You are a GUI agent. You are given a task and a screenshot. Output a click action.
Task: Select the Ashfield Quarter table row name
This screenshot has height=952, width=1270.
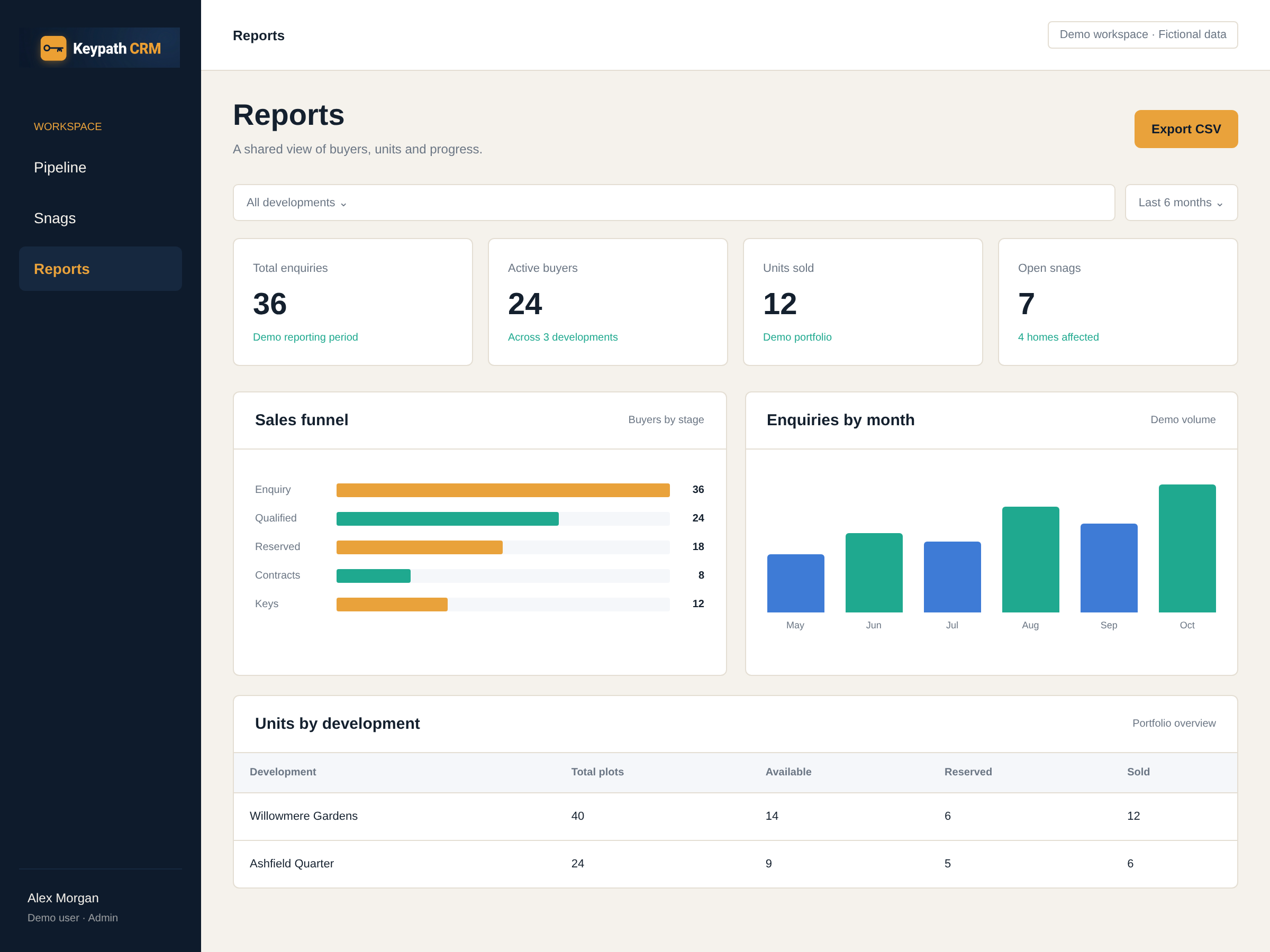291,864
